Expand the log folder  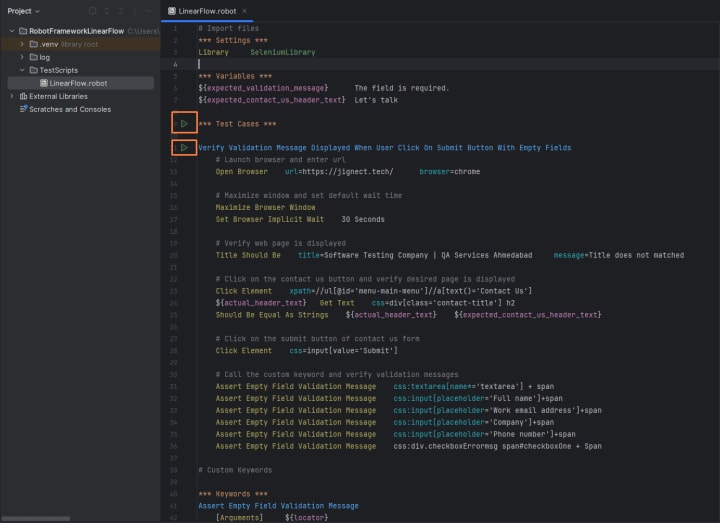22,57
